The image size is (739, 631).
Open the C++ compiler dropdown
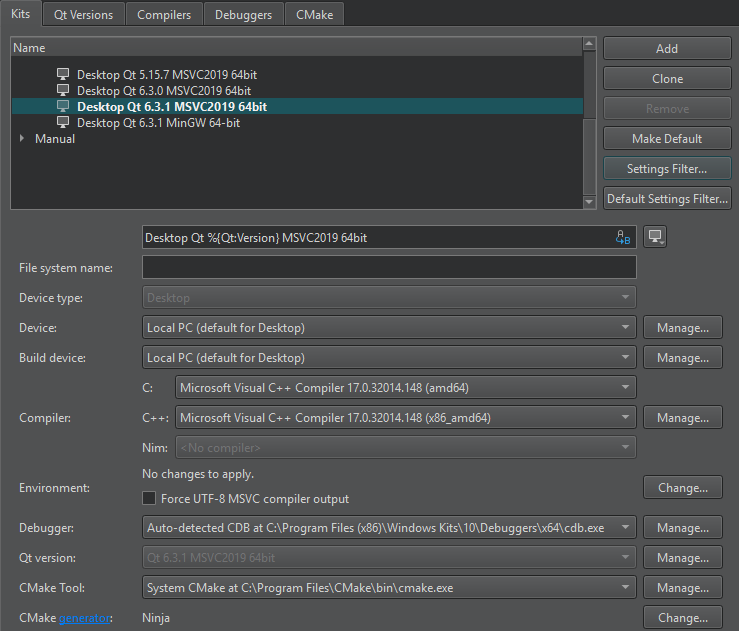pos(405,418)
